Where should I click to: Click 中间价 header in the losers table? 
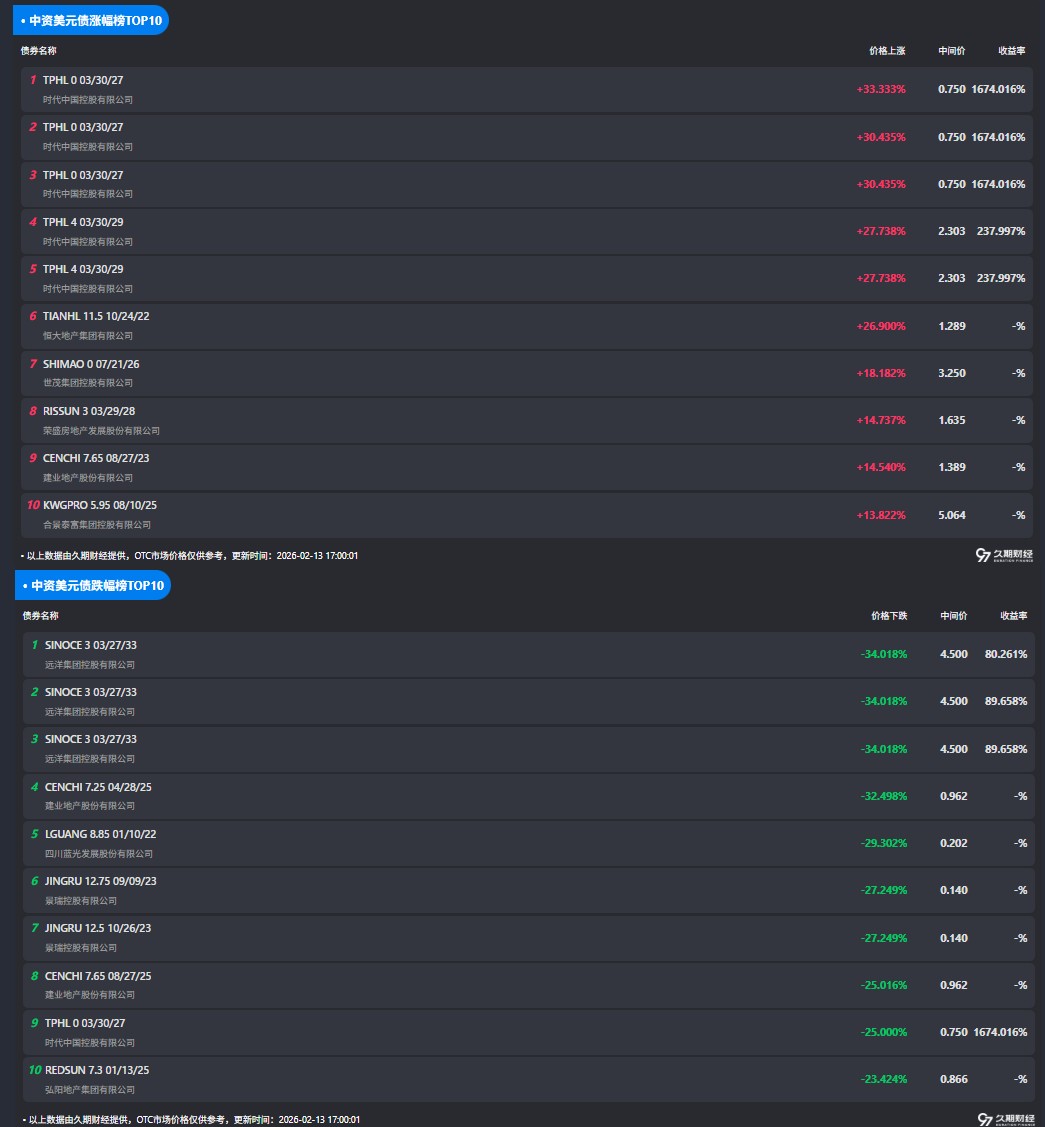pyautogui.click(x=953, y=616)
